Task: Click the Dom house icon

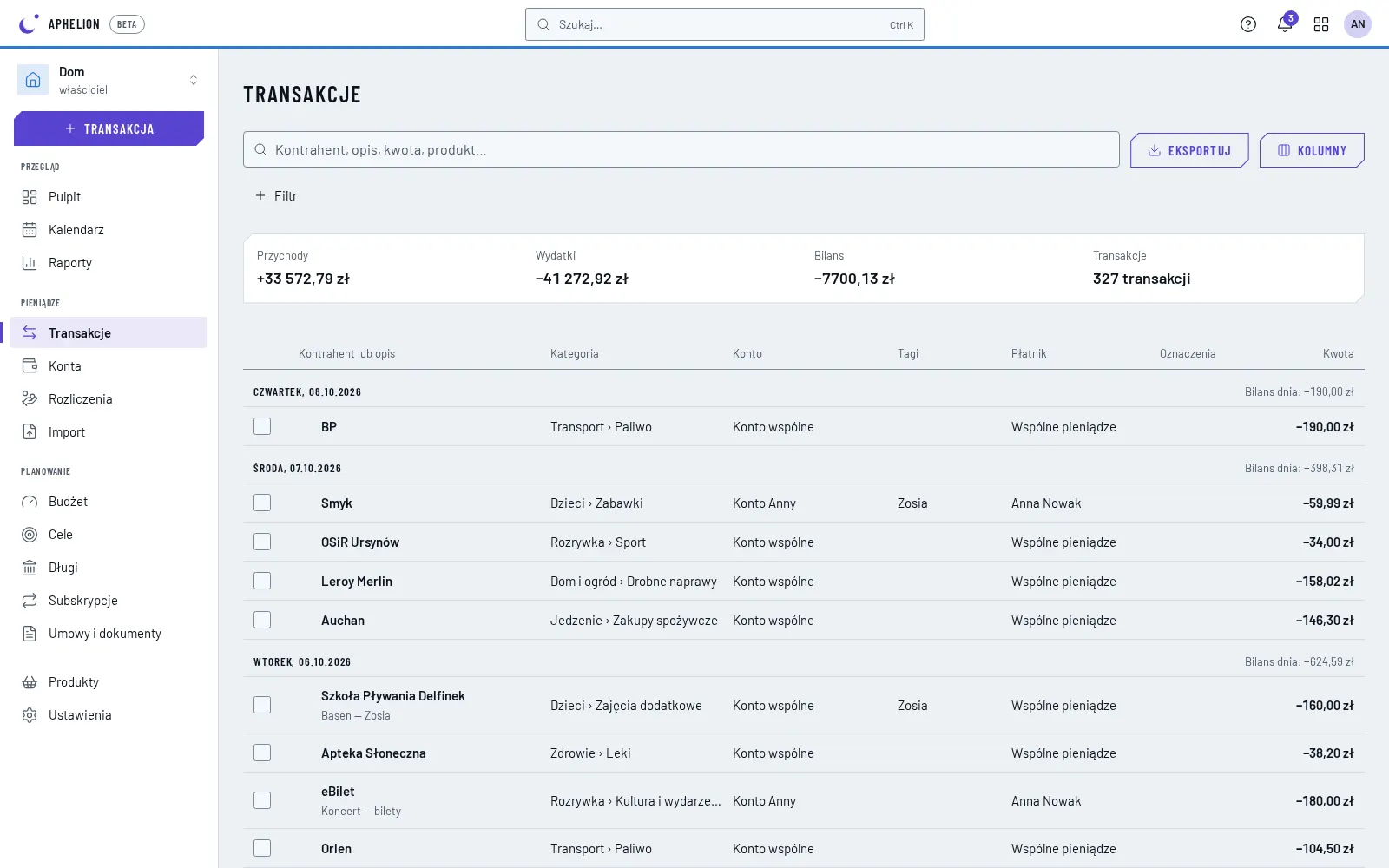Action: (33, 80)
